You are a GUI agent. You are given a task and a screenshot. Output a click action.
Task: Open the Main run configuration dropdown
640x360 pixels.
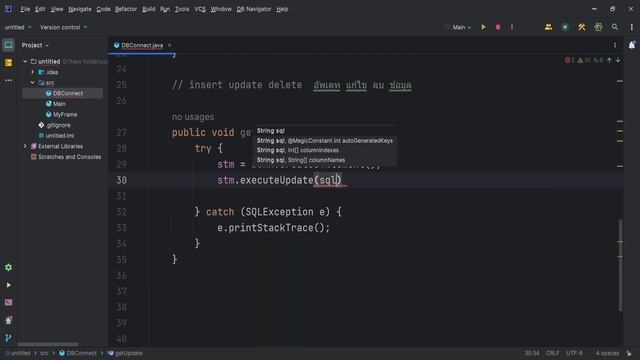coord(462,27)
